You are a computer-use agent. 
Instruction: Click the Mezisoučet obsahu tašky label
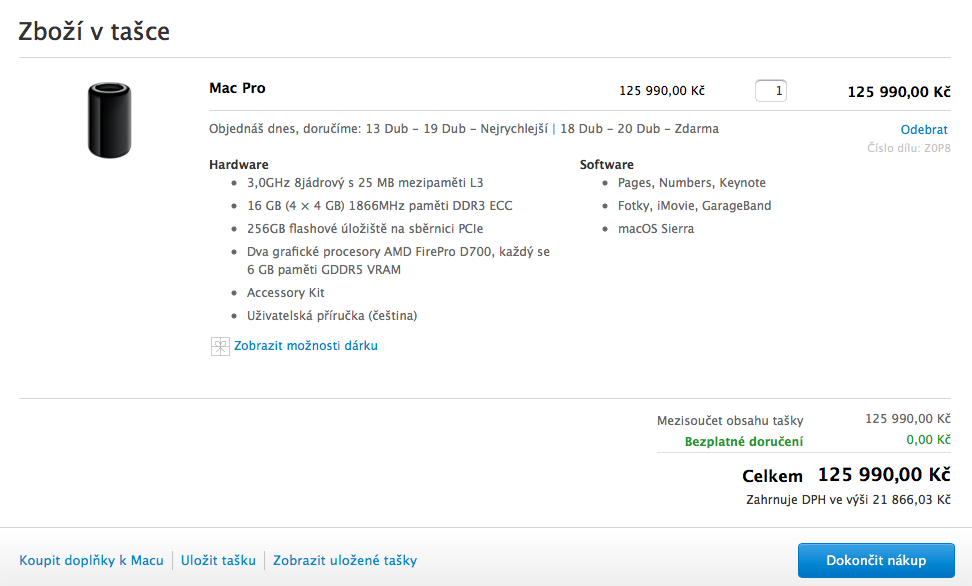click(x=730, y=421)
